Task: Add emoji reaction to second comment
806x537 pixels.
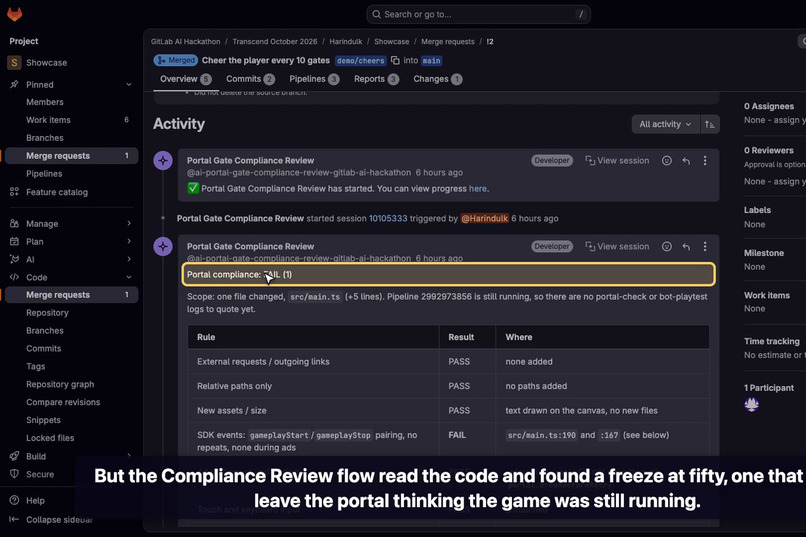Action: point(667,247)
